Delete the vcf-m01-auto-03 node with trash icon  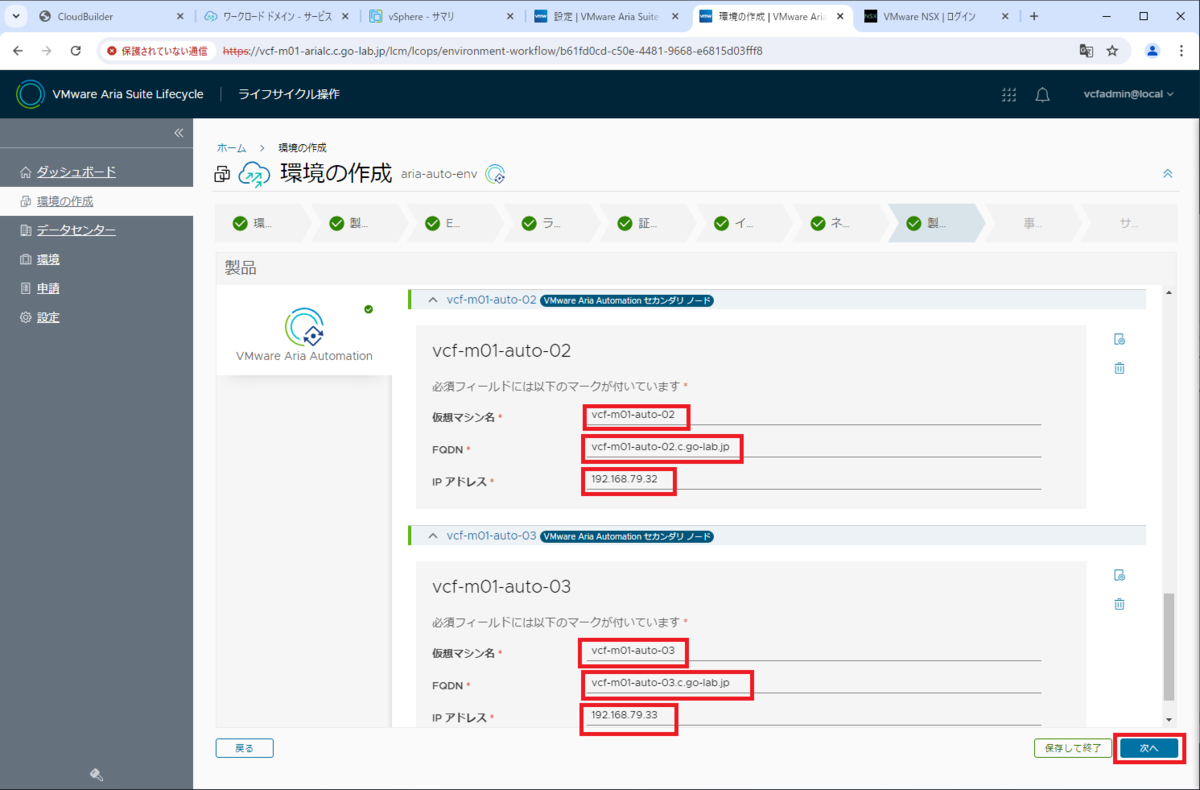[1119, 604]
